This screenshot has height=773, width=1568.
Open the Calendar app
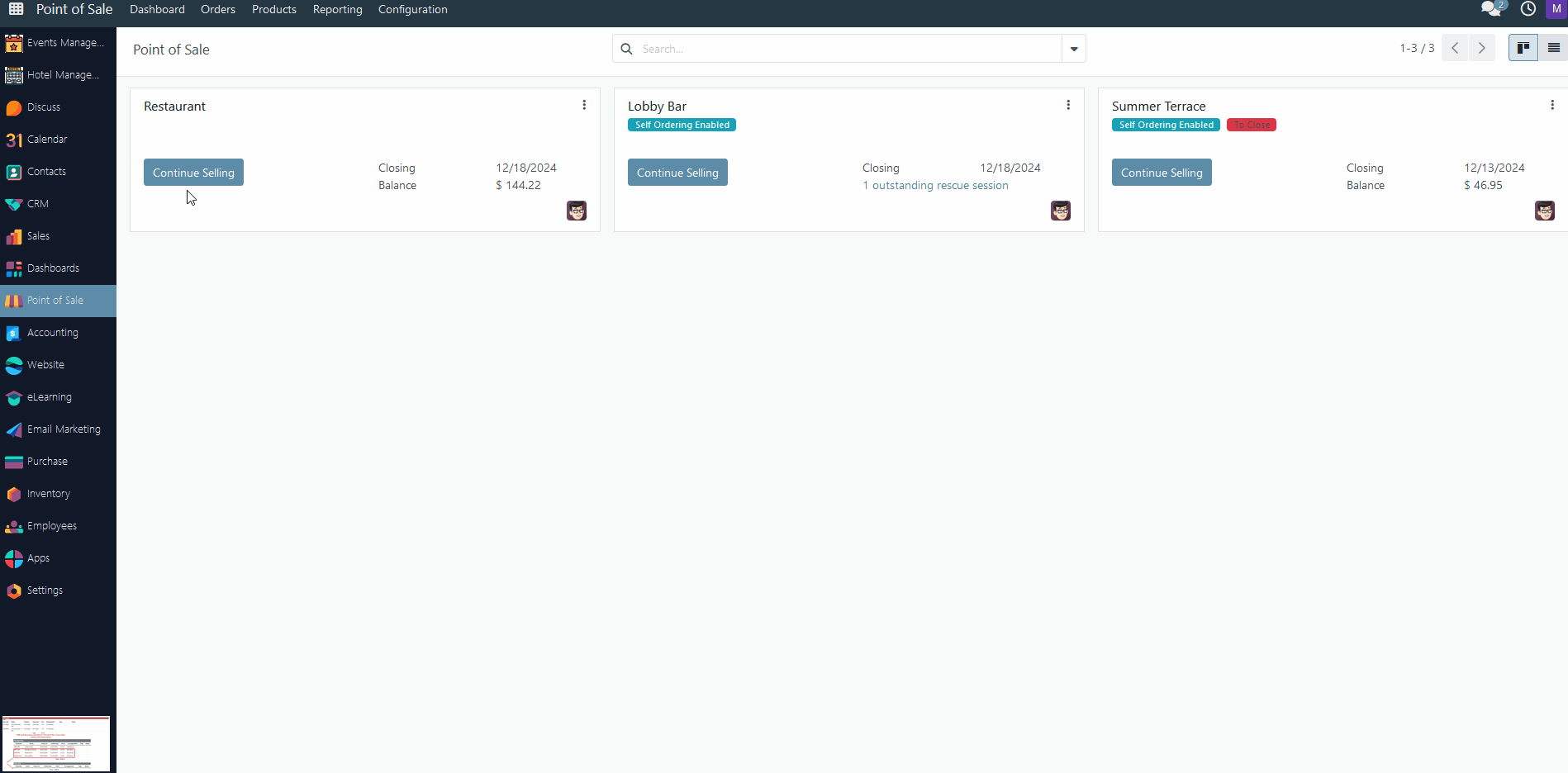tap(58, 140)
